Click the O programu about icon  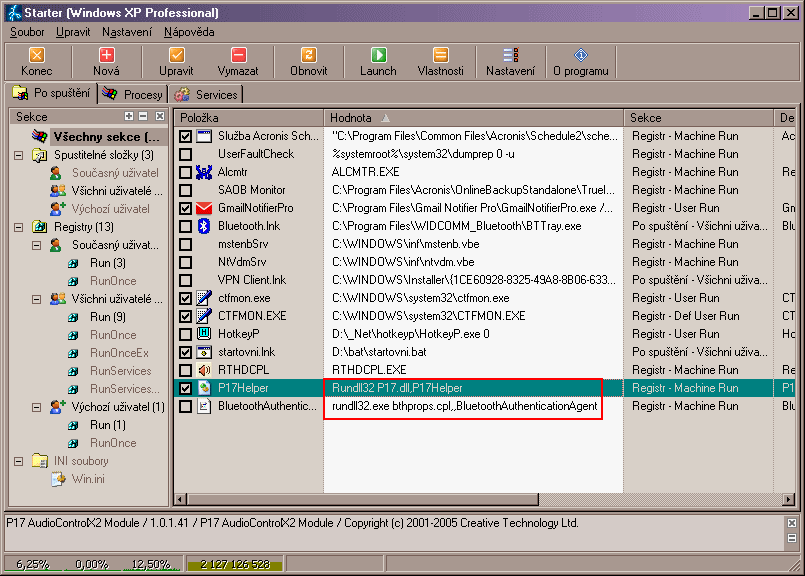pos(581,55)
